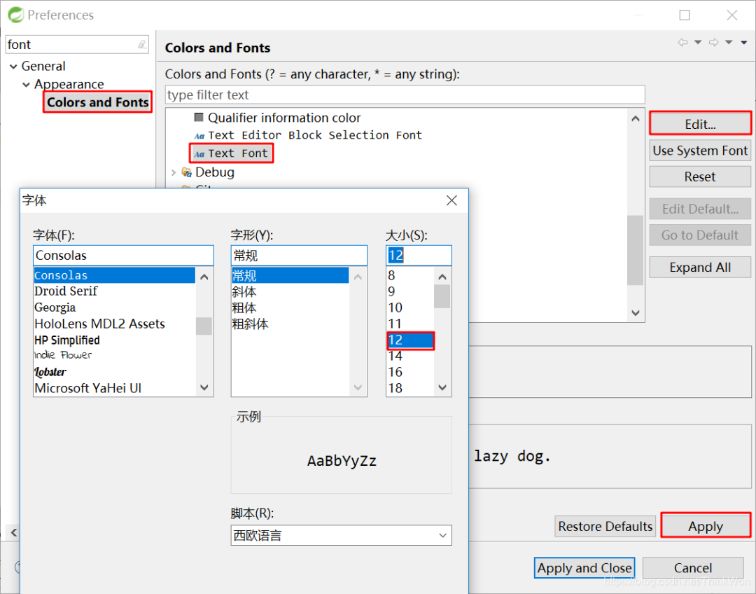Click Use System Font button

700,151
